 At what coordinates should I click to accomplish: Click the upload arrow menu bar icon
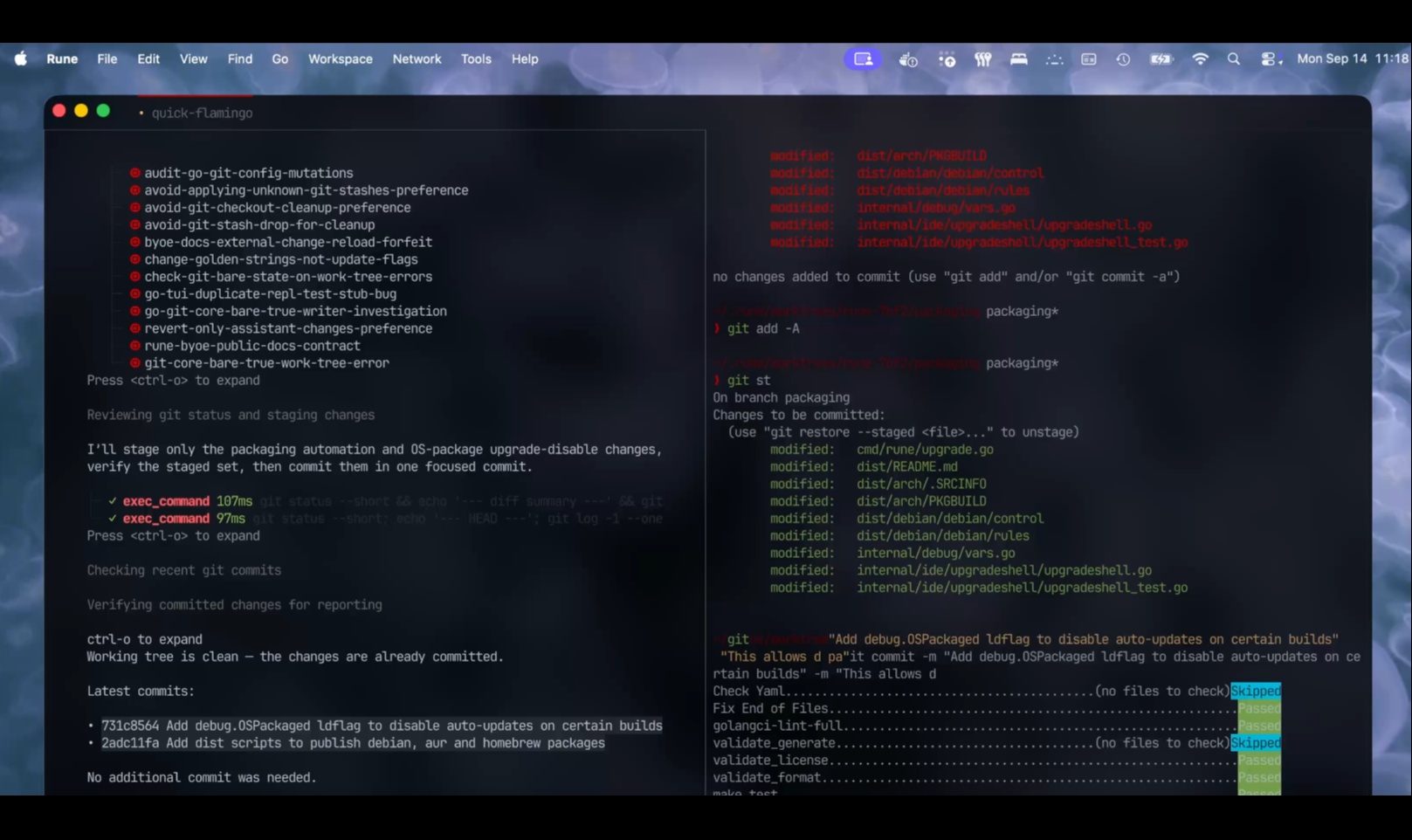pyautogui.click(x=947, y=59)
